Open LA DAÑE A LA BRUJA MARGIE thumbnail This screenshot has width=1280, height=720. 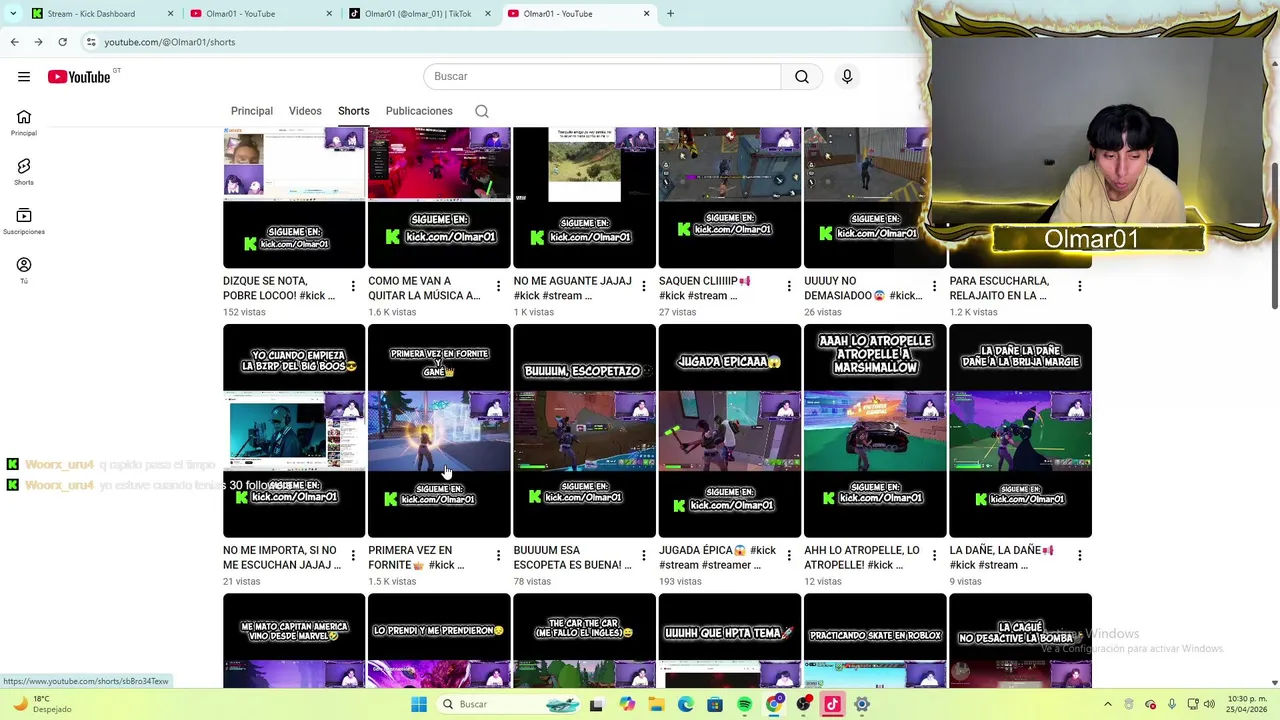tap(1020, 431)
